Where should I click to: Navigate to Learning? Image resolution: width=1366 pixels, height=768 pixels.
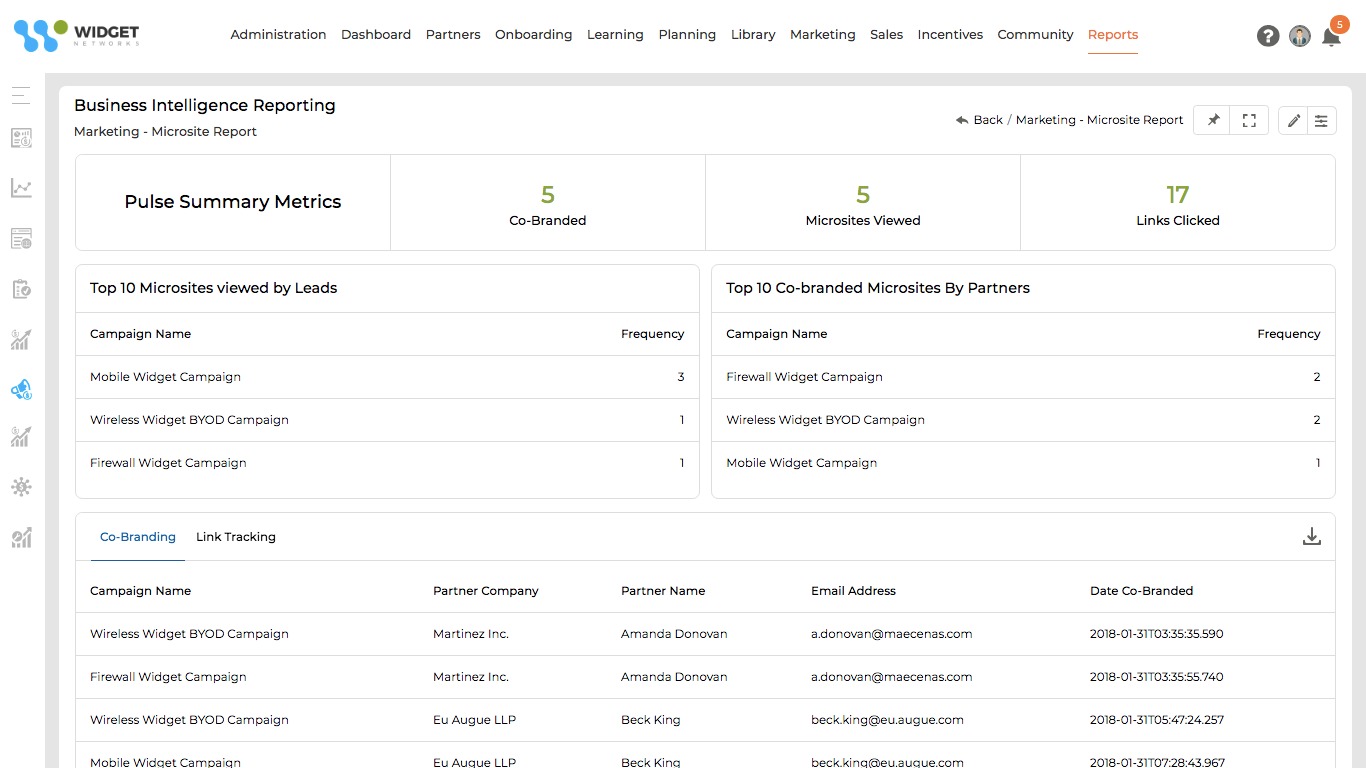click(615, 34)
